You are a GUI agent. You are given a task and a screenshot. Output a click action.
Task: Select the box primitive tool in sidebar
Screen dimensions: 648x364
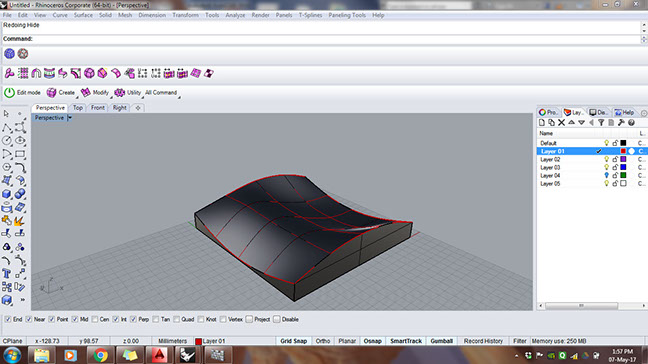point(7,194)
